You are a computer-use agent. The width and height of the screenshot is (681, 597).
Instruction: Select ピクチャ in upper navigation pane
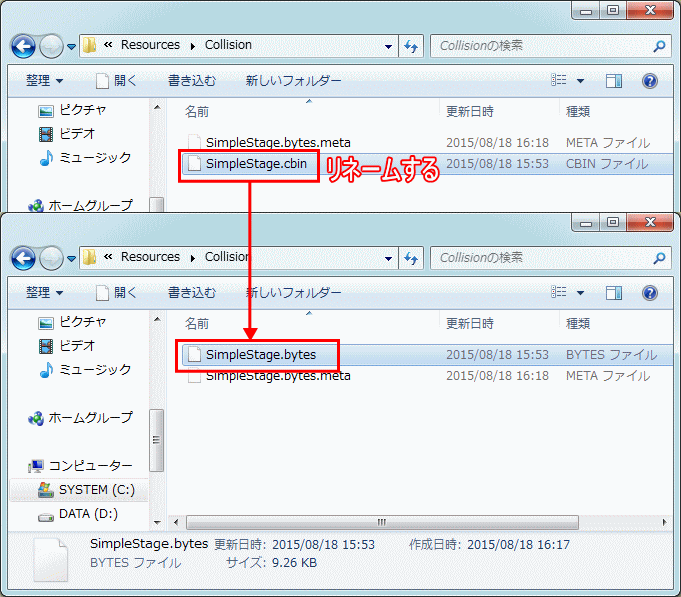(x=72, y=110)
